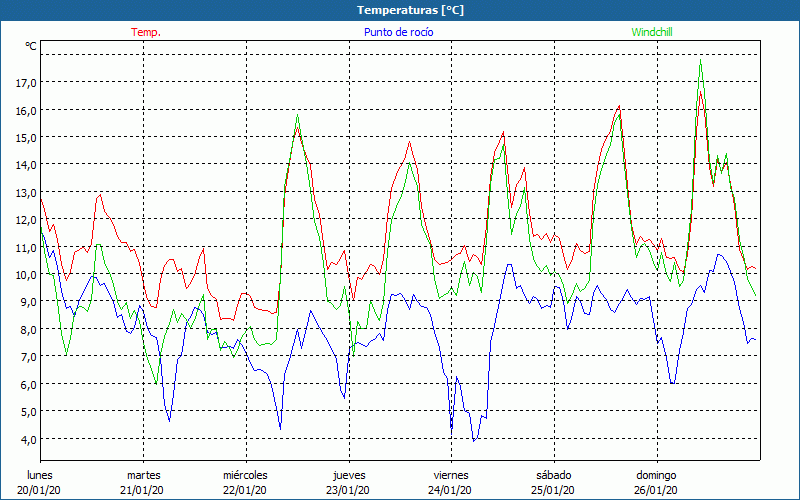Click the 7,0 y-axis value
This screenshot has width=800, height=500.
coord(29,357)
